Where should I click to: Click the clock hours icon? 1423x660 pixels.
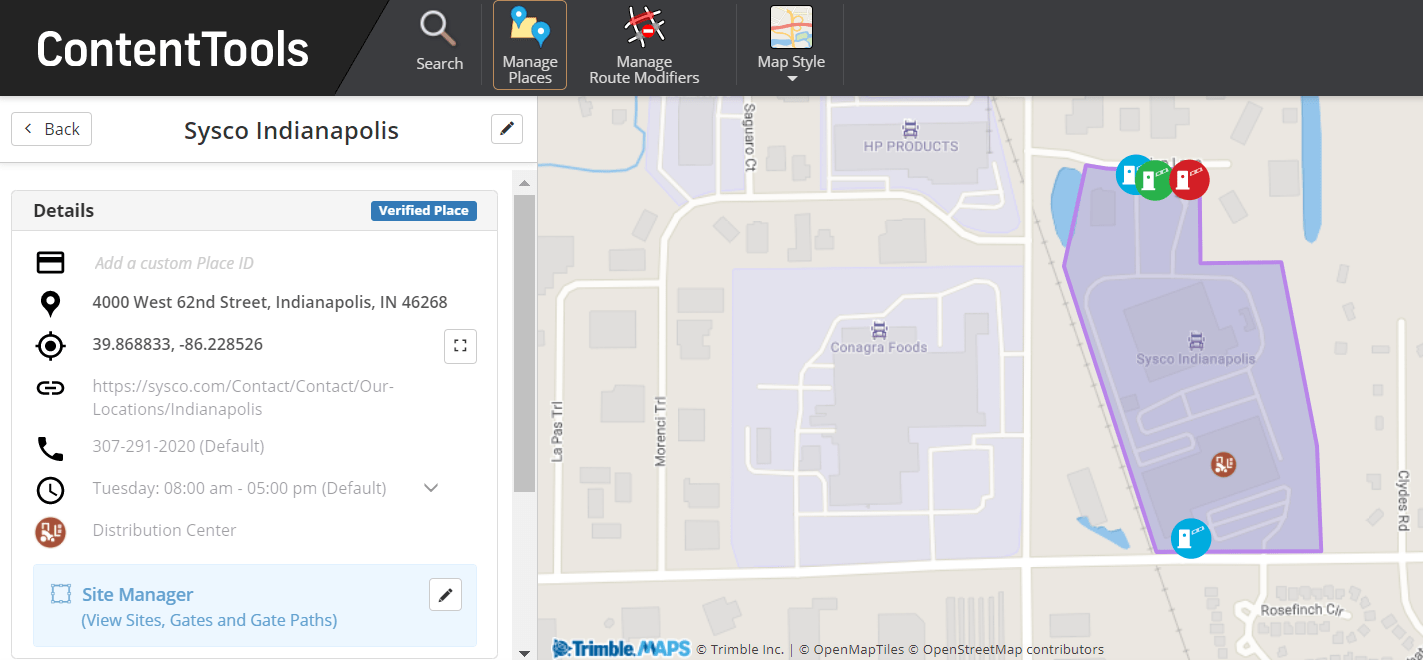[50, 490]
